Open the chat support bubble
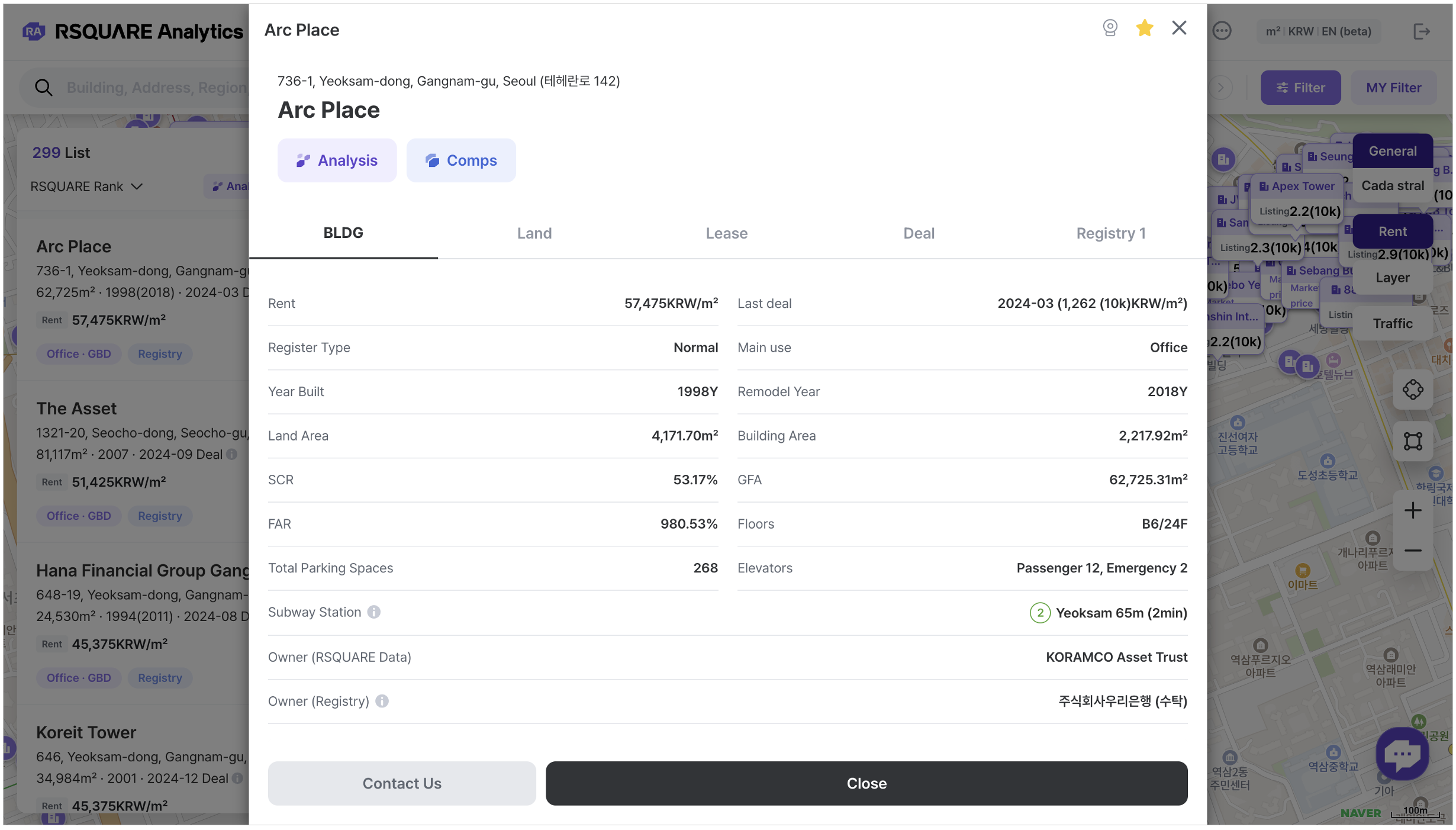Viewport: 1456px width, 830px height. [1402, 754]
